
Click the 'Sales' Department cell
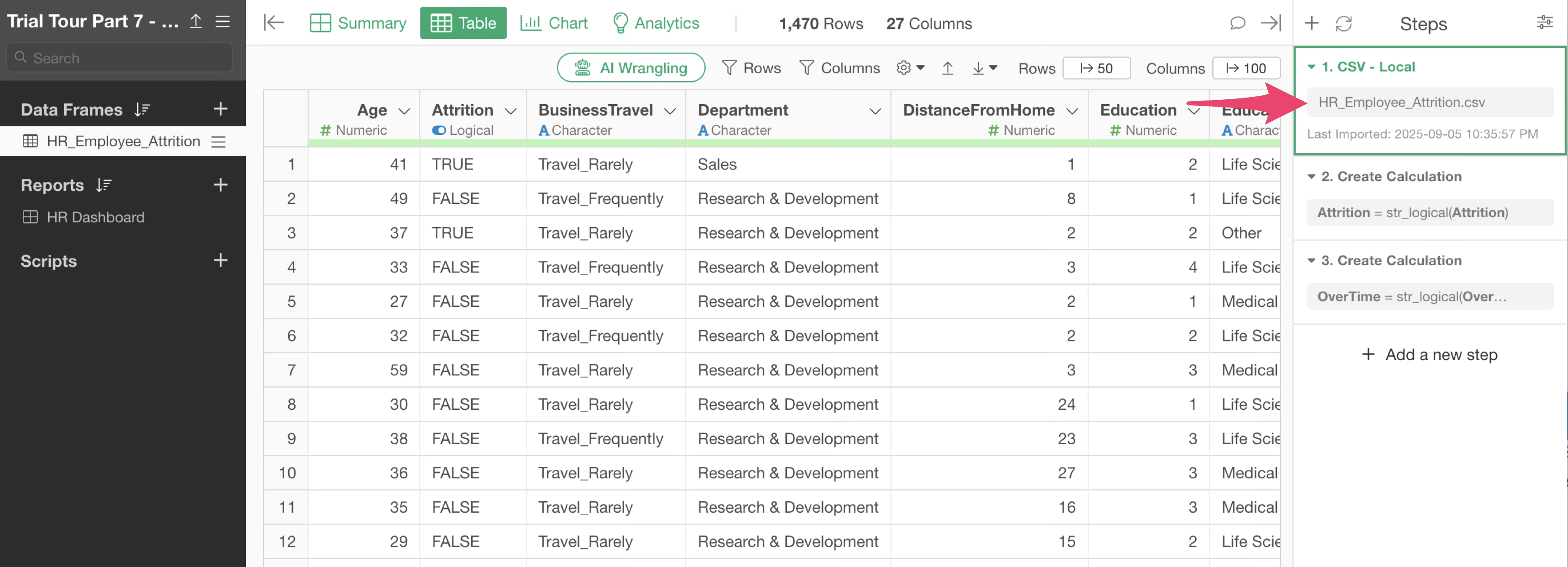788,165
